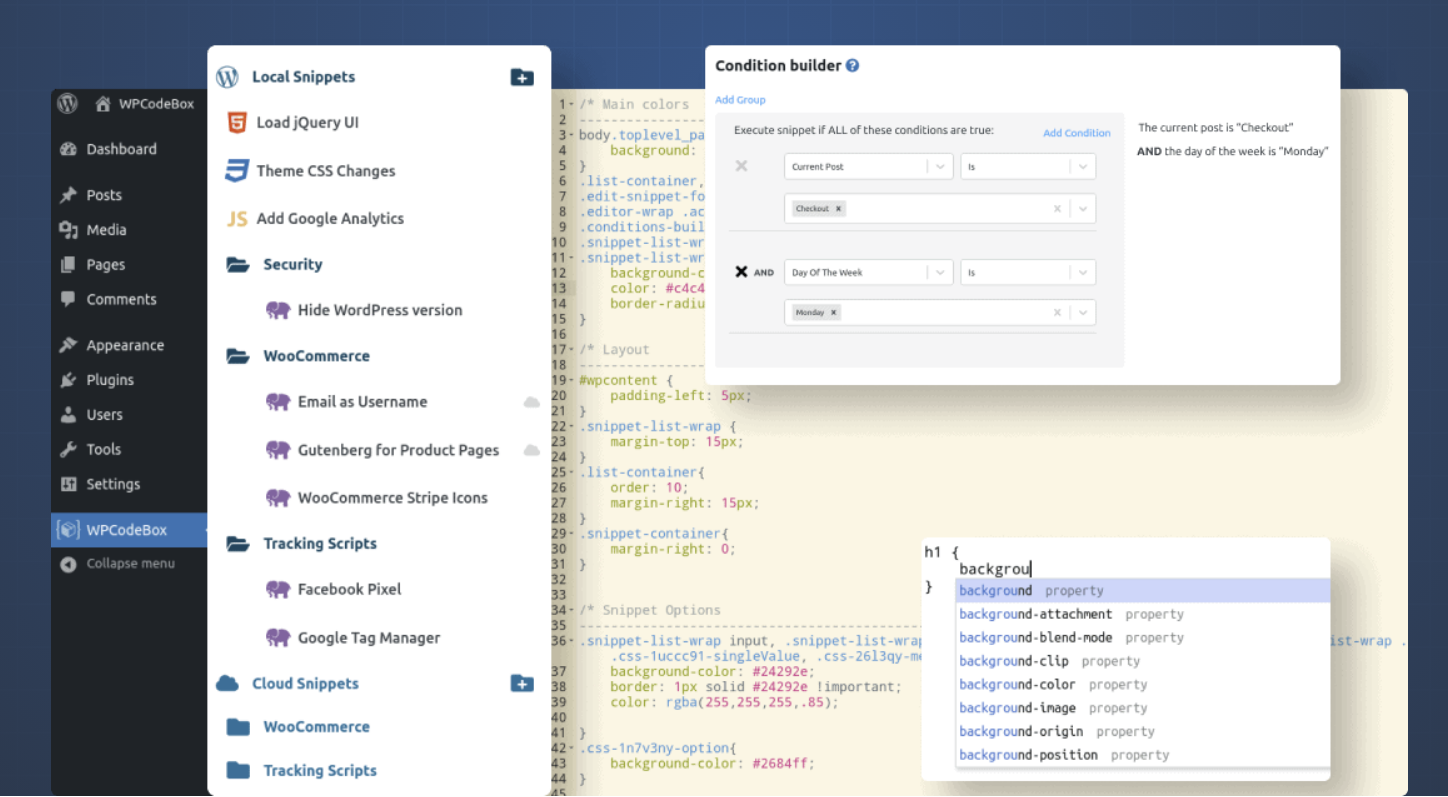Select the WPCodeBox sidebar menu item
Image resolution: width=1448 pixels, height=797 pixels.
point(129,530)
